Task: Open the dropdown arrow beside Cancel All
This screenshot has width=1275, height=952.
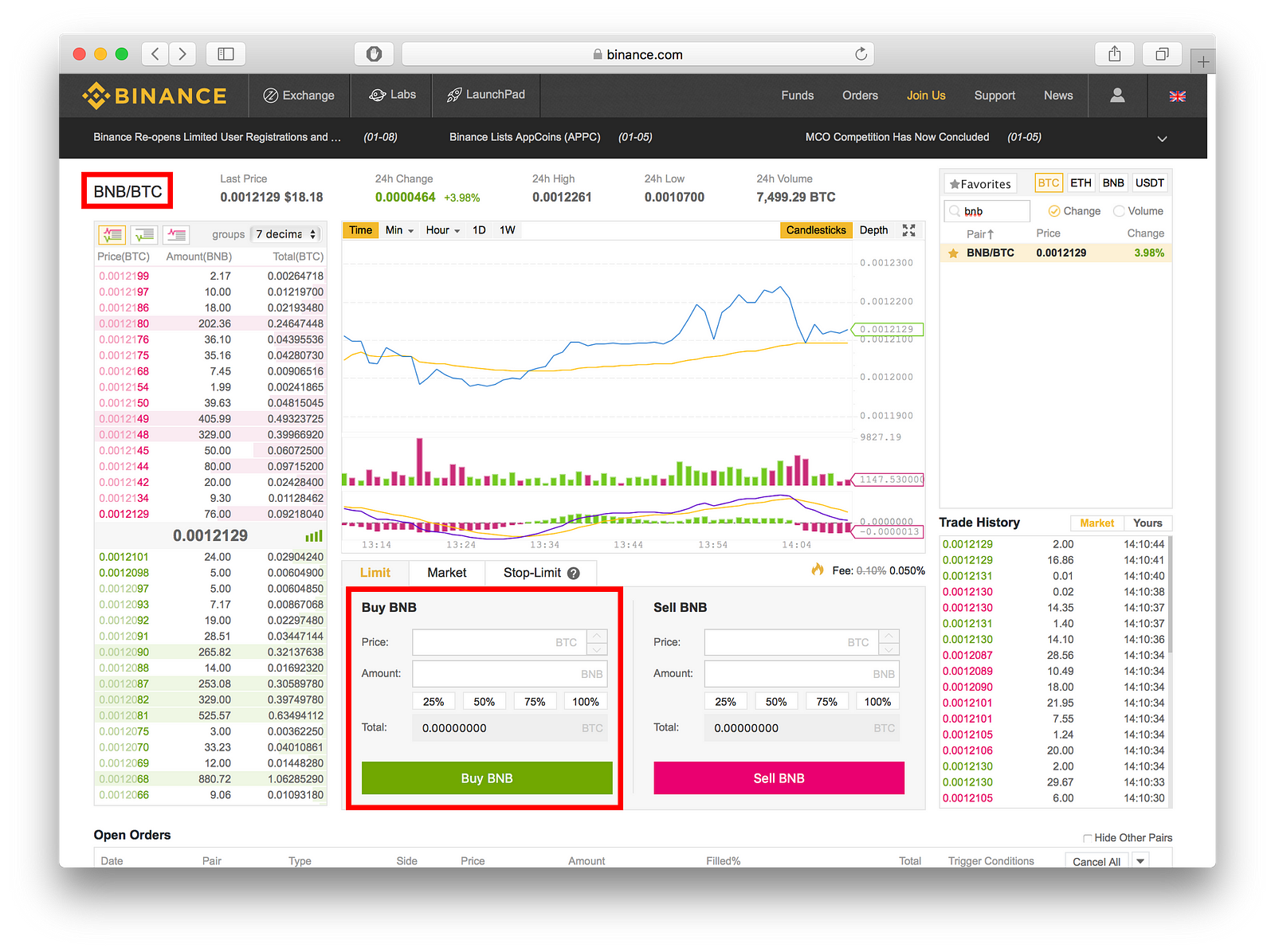Action: (x=1141, y=860)
